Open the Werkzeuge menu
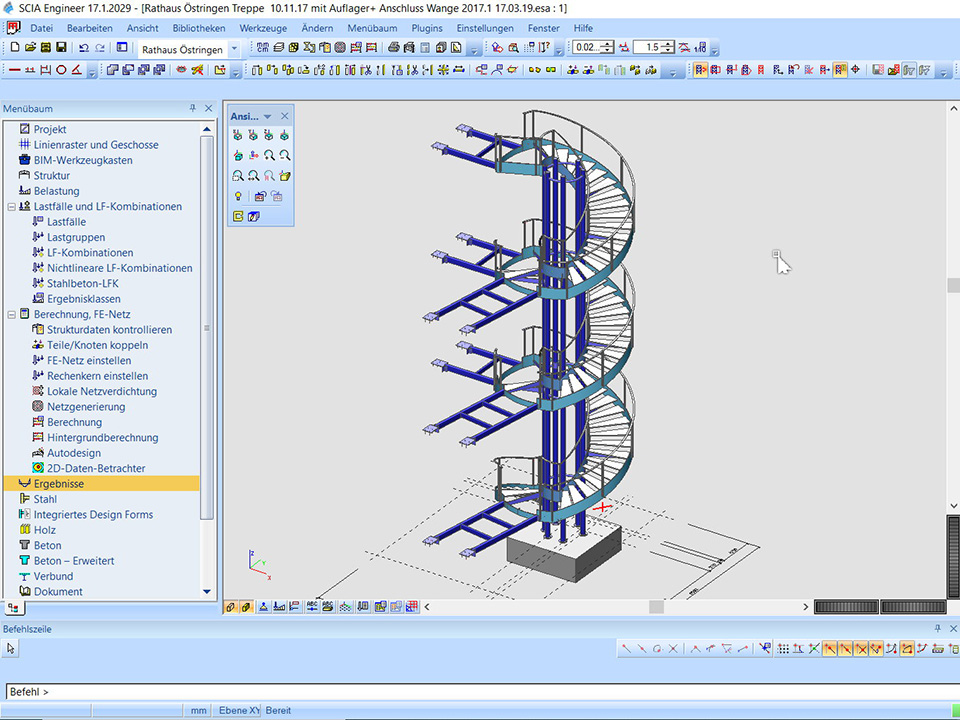Viewport: 960px width, 720px height. tap(264, 28)
